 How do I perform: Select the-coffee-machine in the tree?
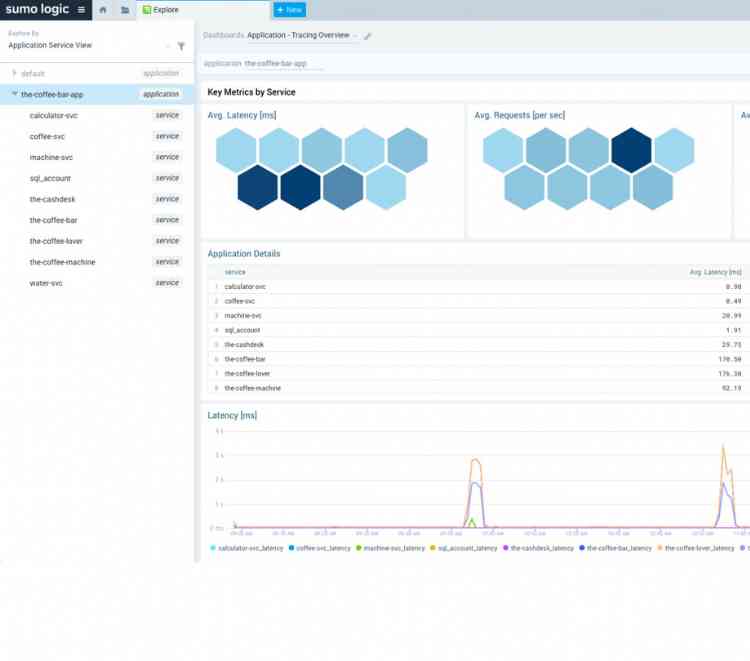pos(63,262)
